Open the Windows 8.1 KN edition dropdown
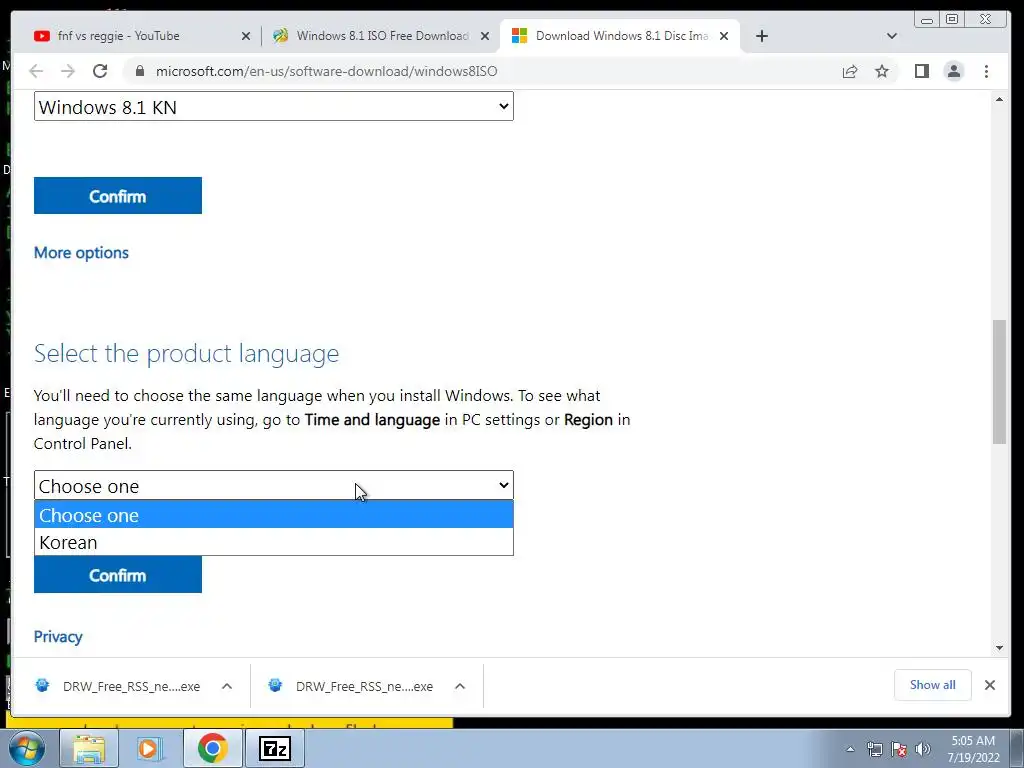 tap(274, 106)
